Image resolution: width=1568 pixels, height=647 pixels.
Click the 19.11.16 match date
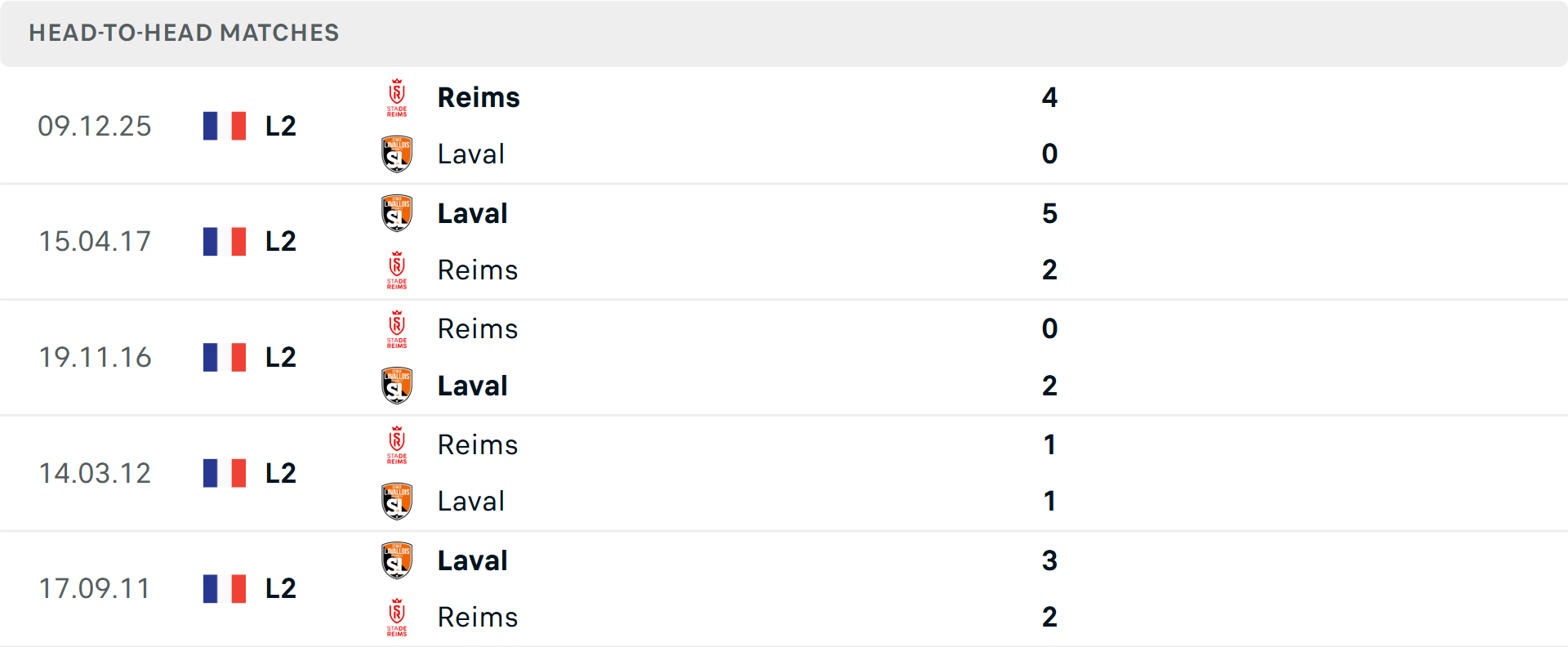[95, 357]
